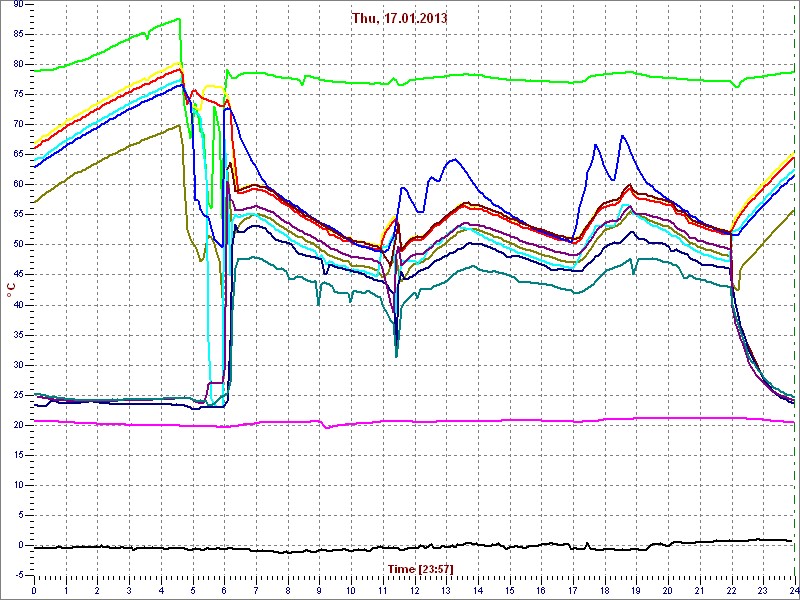Click hour '14' on the time axis
The height and width of the screenshot is (600, 800).
click(478, 590)
